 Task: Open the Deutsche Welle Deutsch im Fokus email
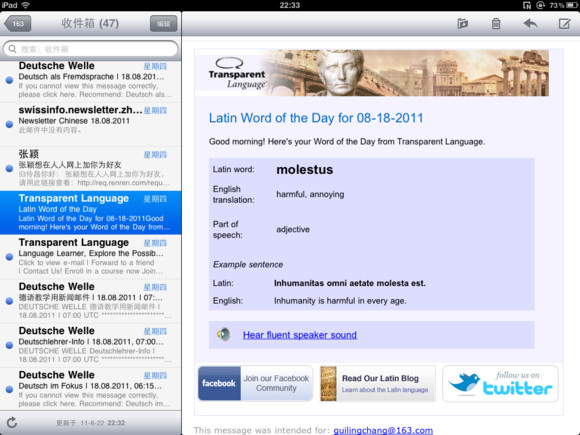(x=91, y=389)
